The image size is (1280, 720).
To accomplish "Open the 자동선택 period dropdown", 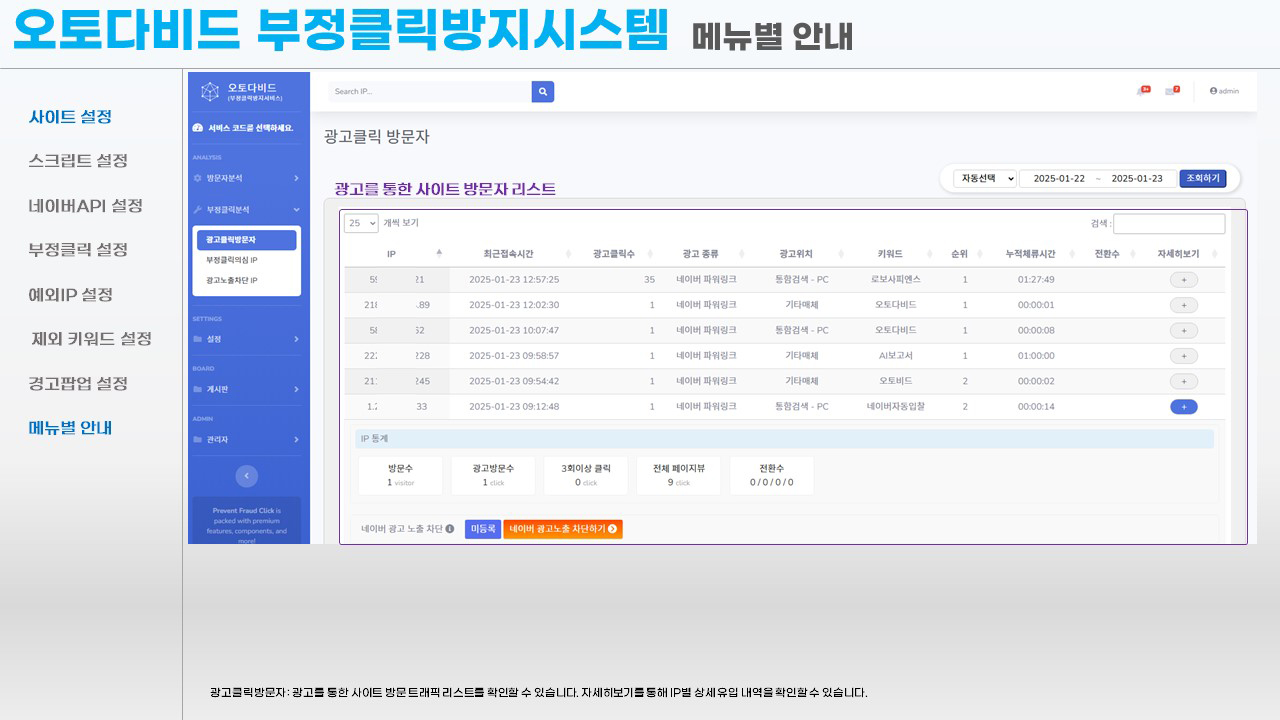I will click(984, 179).
